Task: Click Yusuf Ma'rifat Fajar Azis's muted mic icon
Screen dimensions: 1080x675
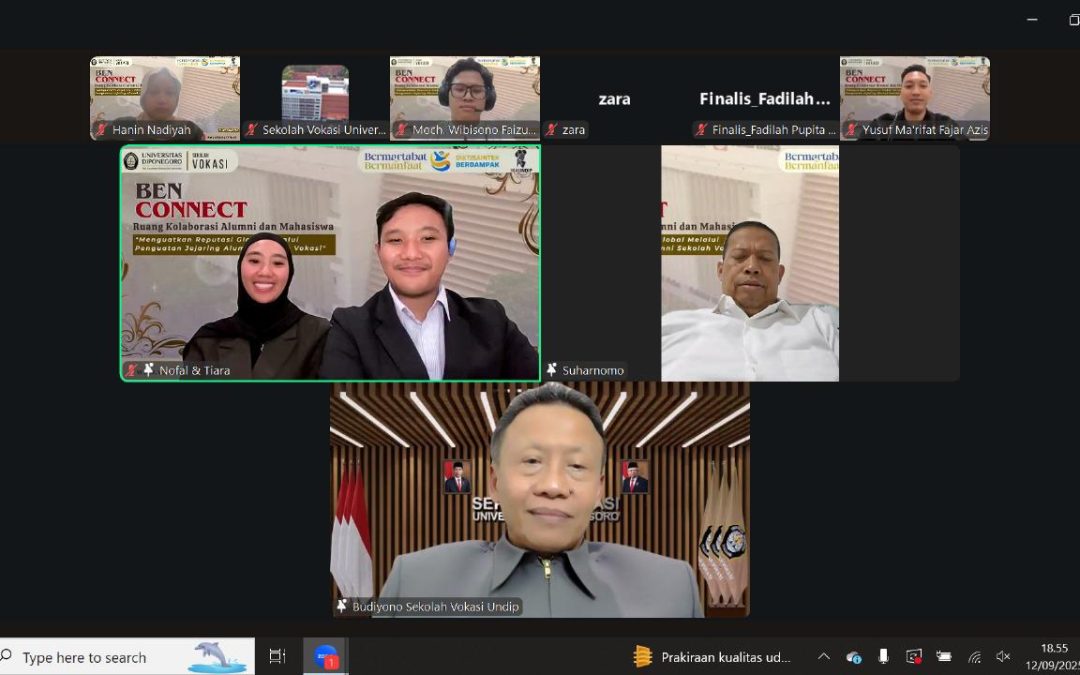Action: click(852, 129)
